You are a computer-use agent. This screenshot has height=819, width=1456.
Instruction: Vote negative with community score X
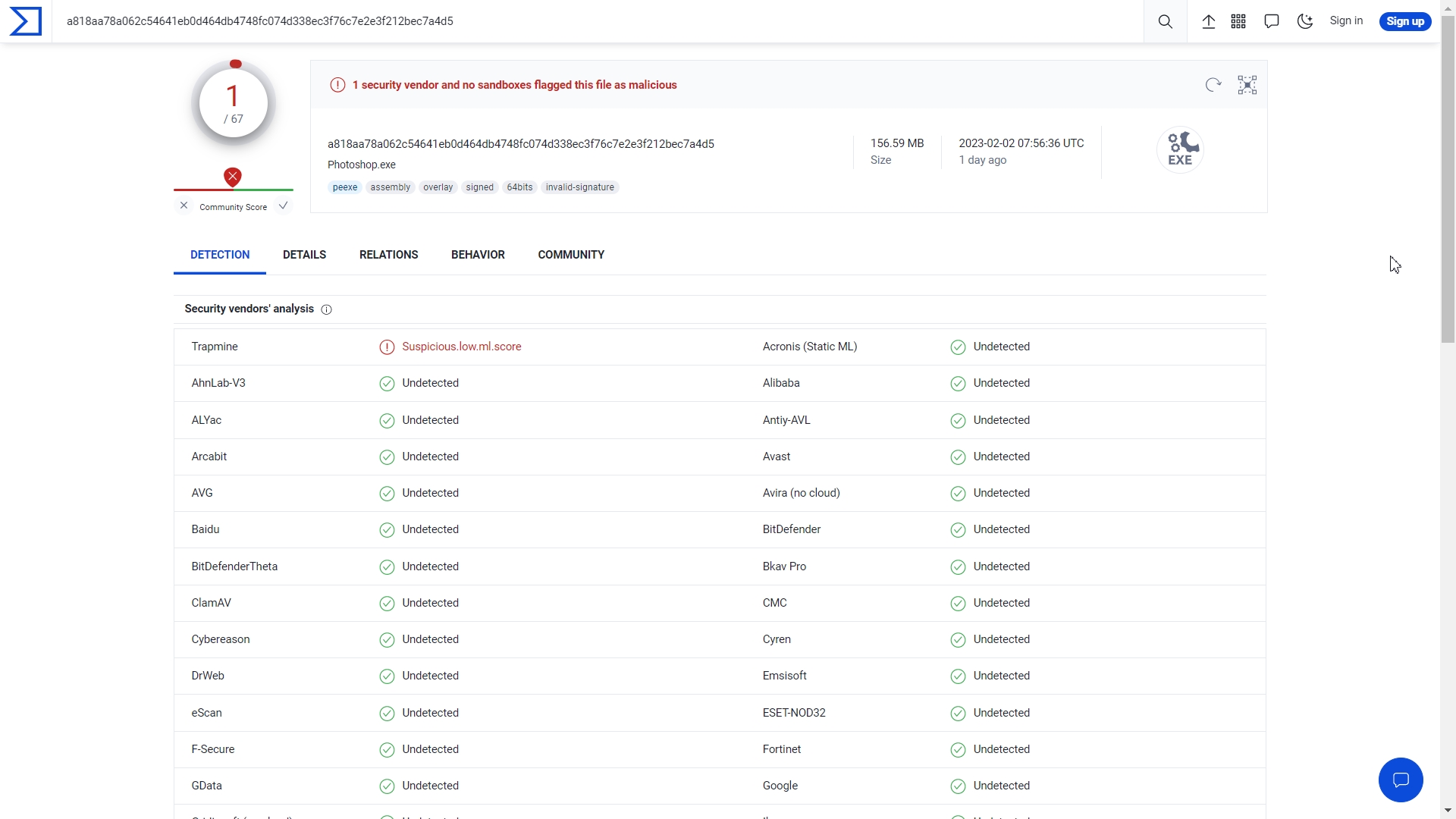coord(184,206)
